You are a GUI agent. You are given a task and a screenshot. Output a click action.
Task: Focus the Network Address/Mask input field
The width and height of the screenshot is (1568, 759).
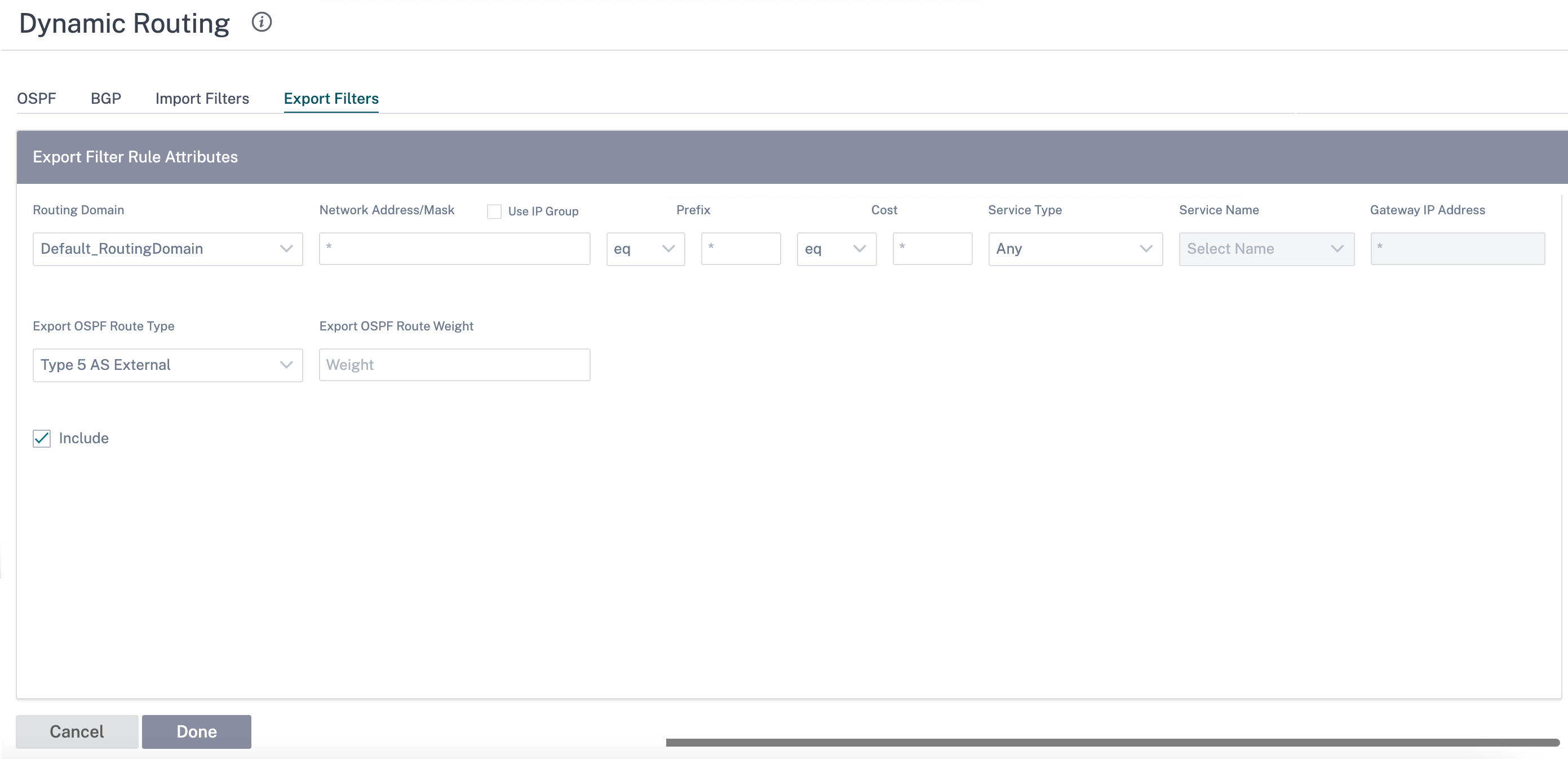[455, 249]
